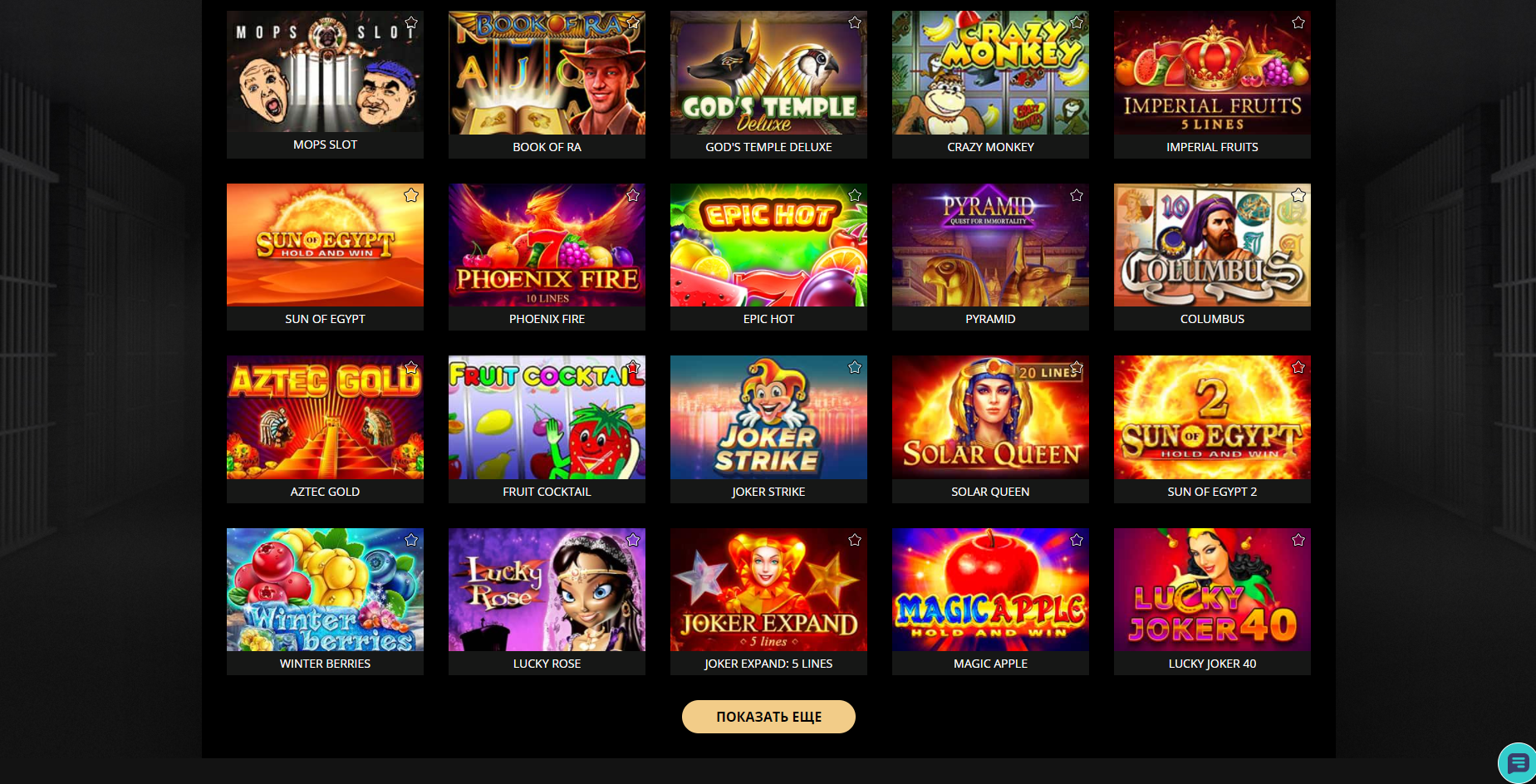
Task: Select the Aztec Gold game image
Action: pyautogui.click(x=325, y=418)
